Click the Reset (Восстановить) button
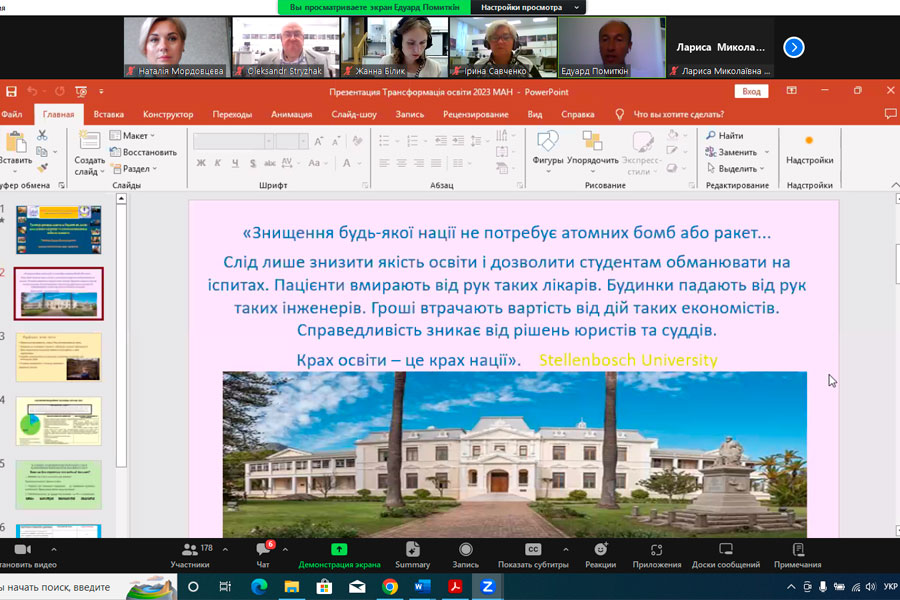The image size is (900, 600). coord(143,152)
